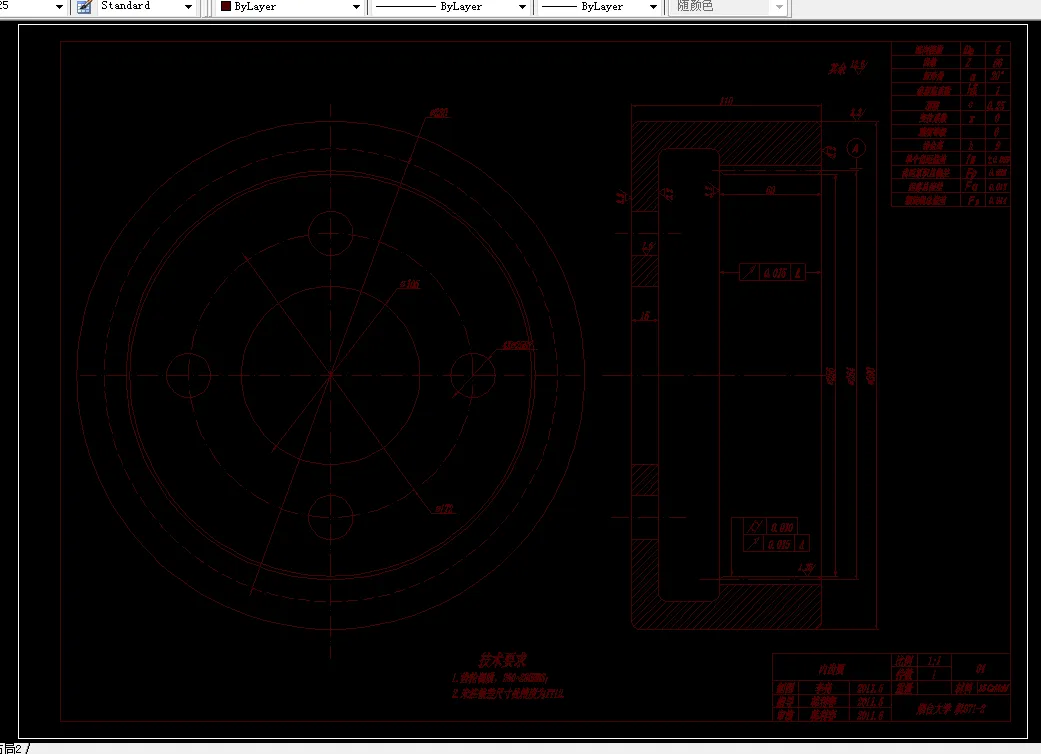The height and width of the screenshot is (754, 1041).
Task: Click the 内齿圈 title block cell
Action: (x=831, y=669)
